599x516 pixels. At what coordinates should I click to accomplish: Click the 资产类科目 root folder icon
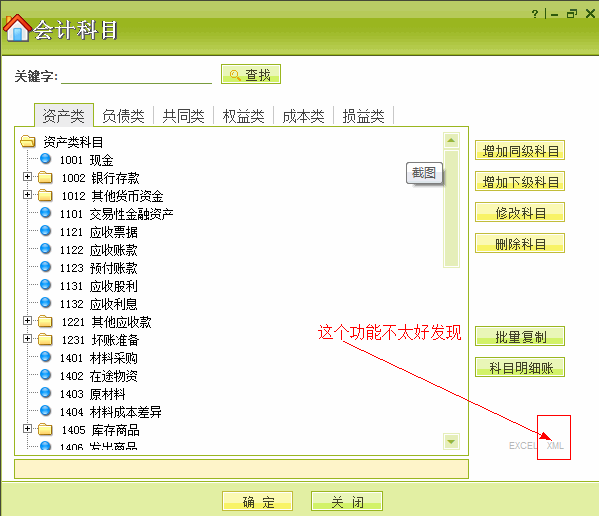pyautogui.click(x=28, y=141)
